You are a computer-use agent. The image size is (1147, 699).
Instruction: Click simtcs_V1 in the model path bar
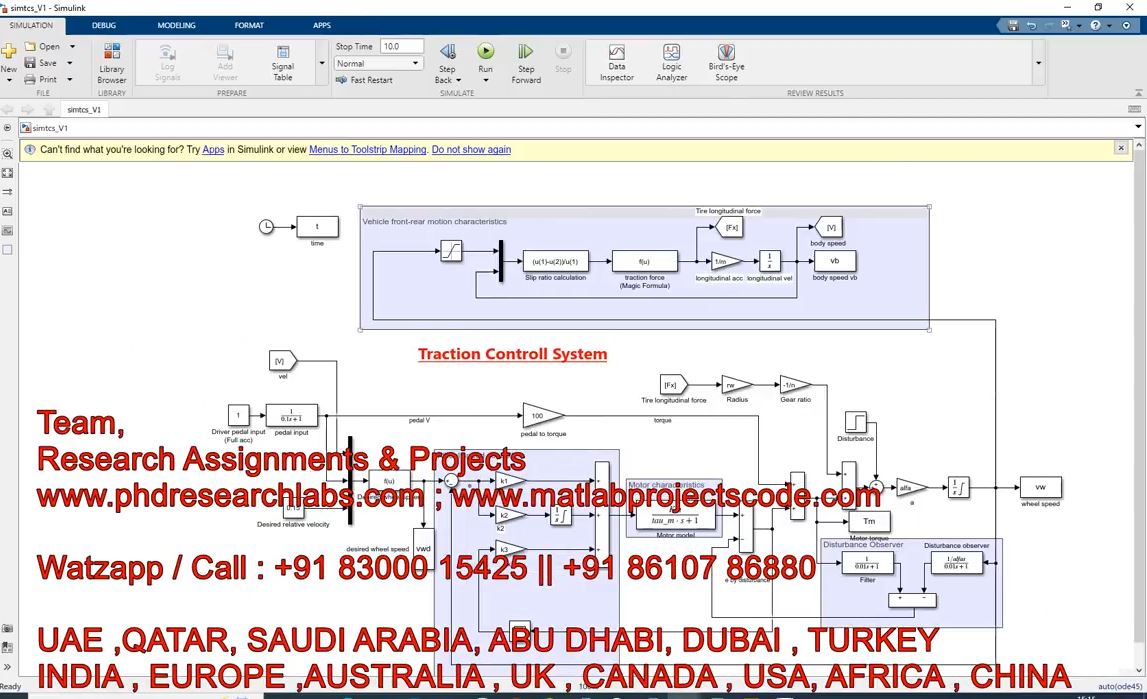50,128
